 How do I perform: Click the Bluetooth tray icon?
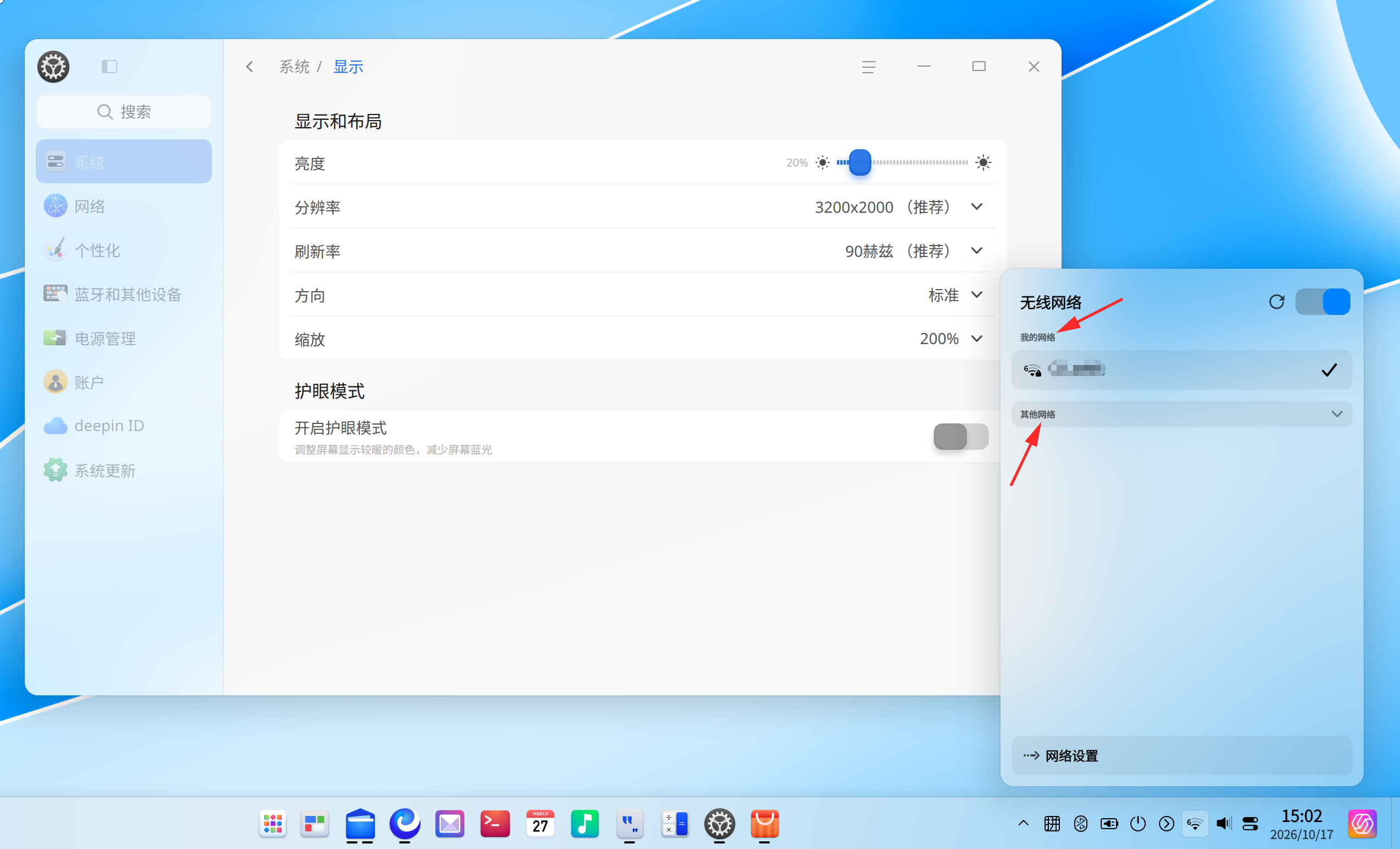coord(1081,824)
